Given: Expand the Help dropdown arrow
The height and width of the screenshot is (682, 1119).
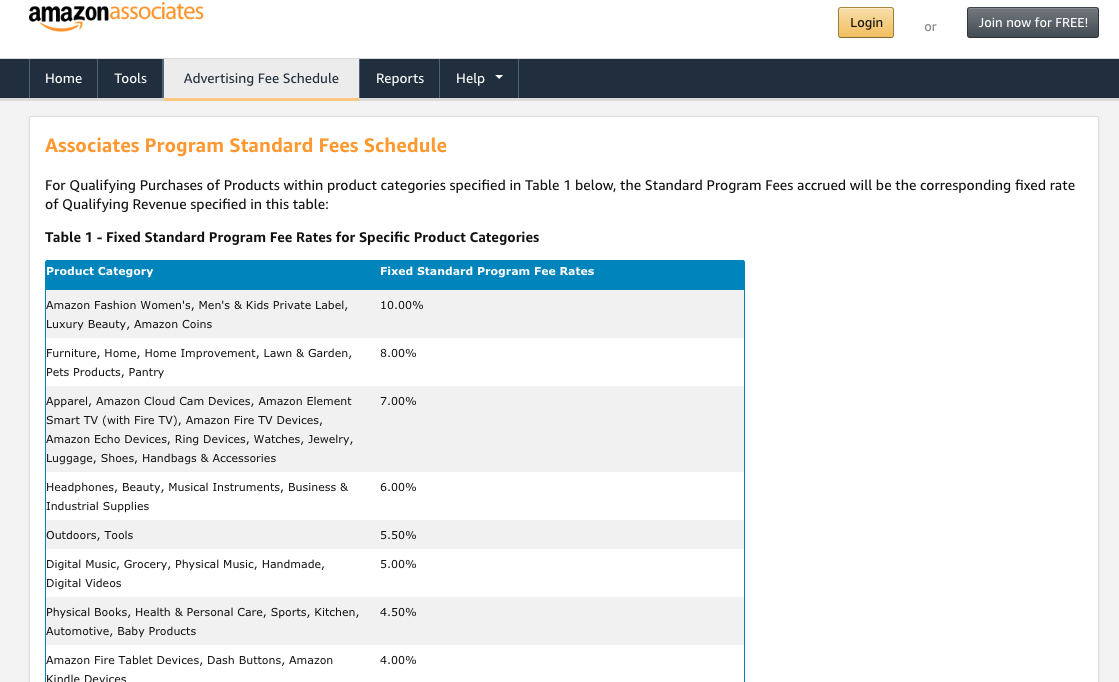Looking at the screenshot, I should 499,77.
